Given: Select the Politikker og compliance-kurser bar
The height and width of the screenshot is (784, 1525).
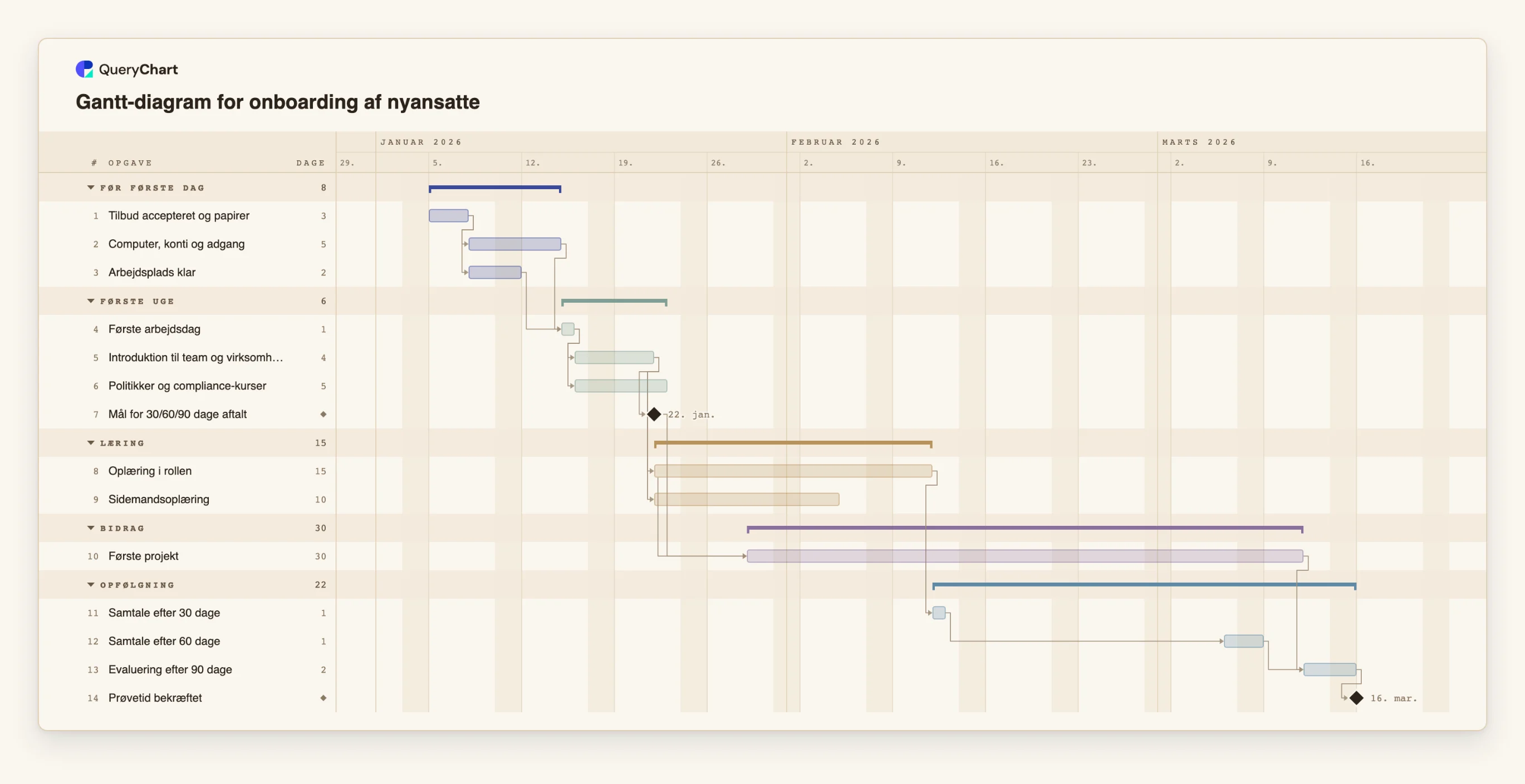Looking at the screenshot, I should (x=621, y=386).
